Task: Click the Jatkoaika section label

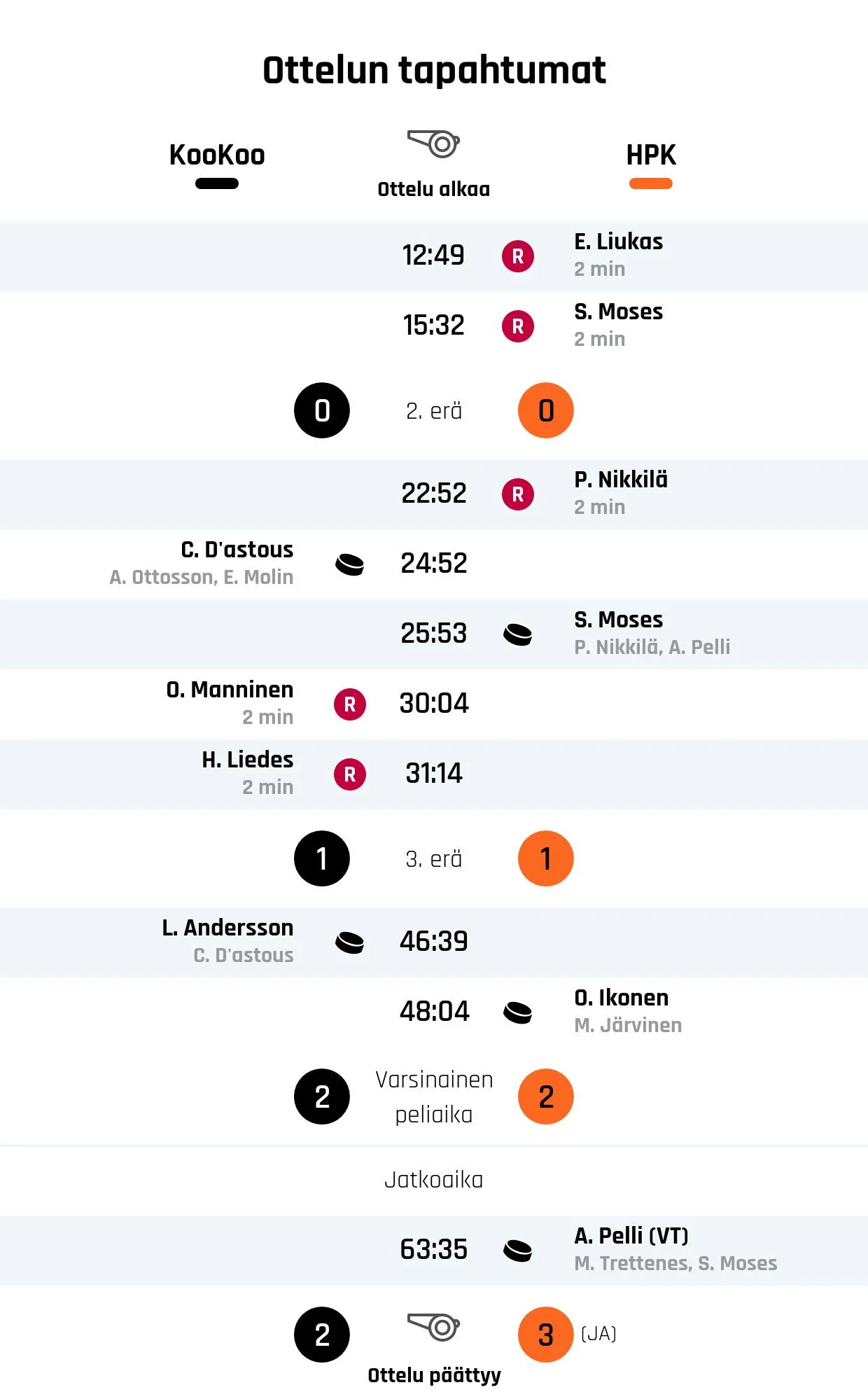Action: [x=434, y=1180]
